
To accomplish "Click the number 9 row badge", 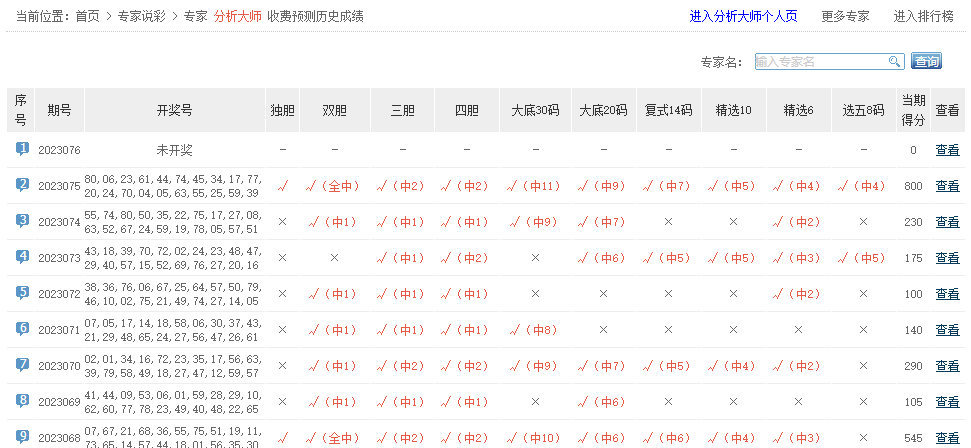I will (x=22, y=436).
